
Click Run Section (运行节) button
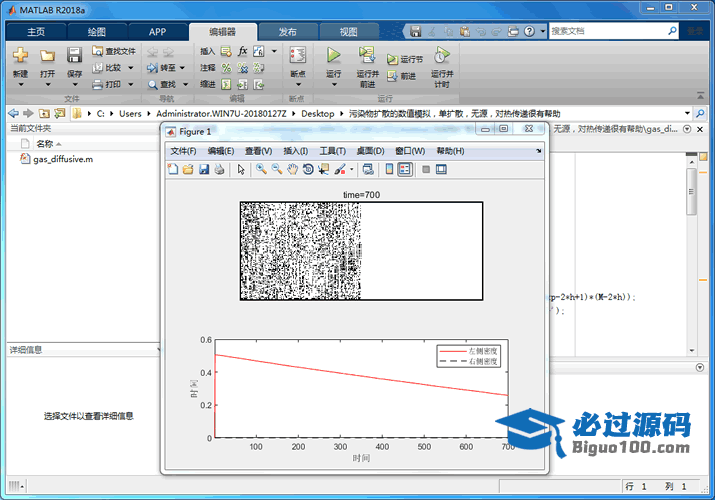404,59
